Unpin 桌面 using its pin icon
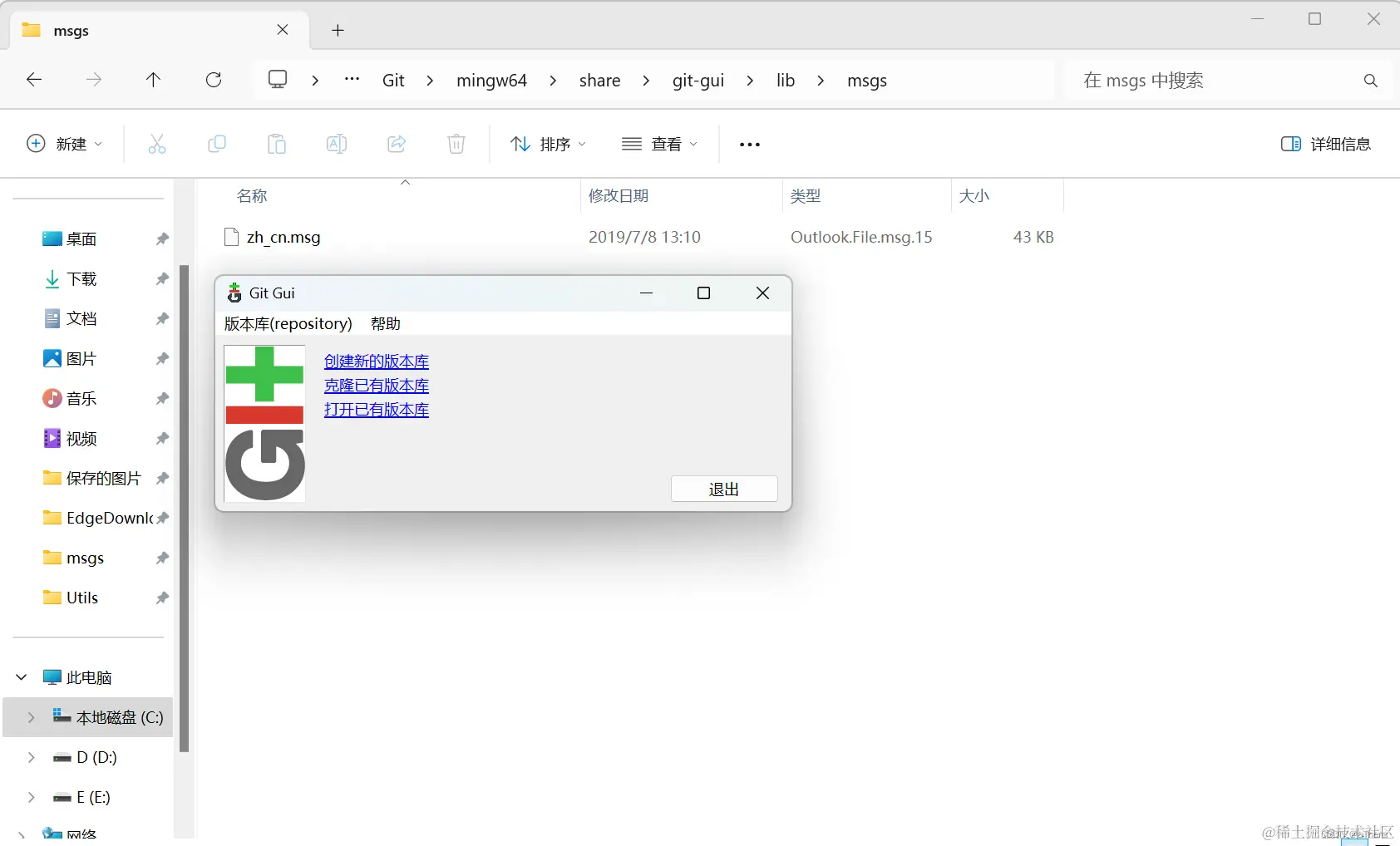1400x846 pixels. pos(162,239)
